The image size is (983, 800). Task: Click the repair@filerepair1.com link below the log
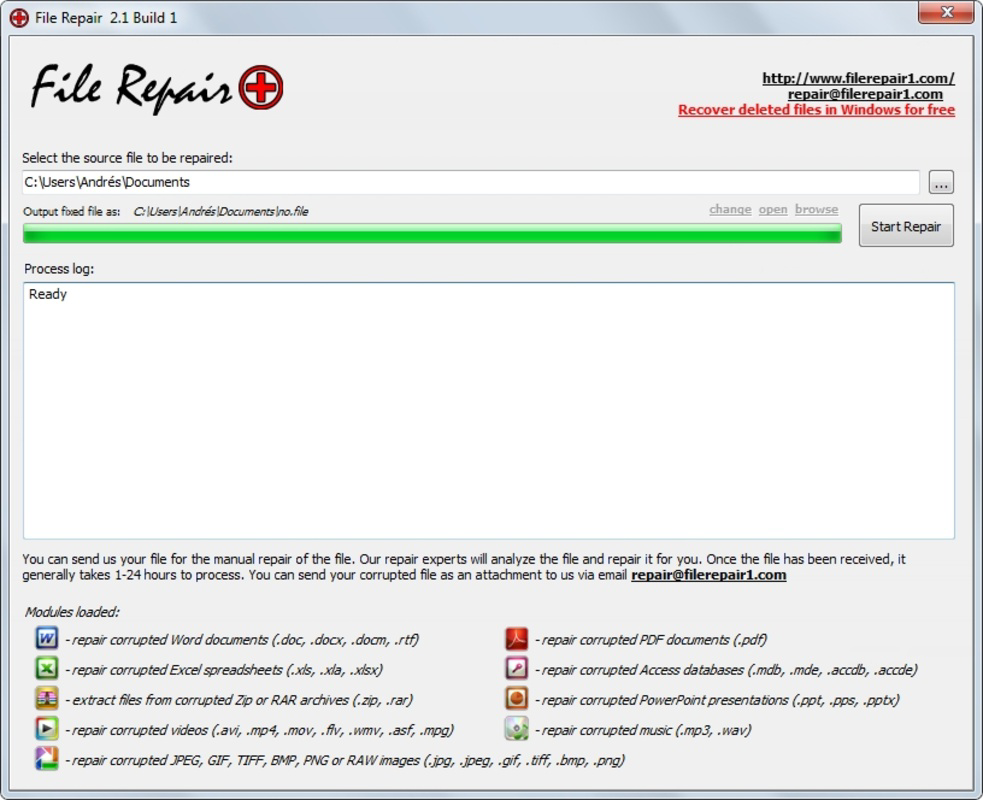click(708, 575)
